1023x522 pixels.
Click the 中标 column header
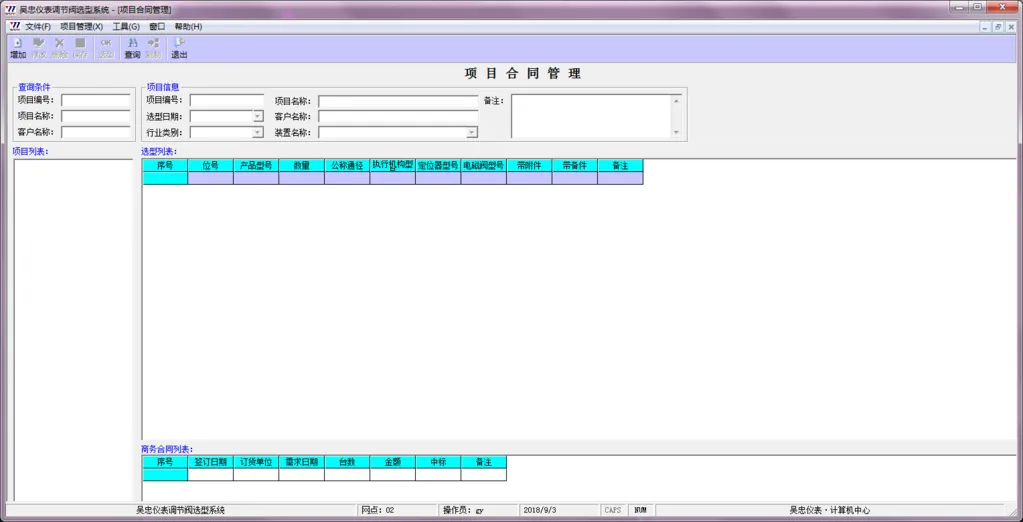pyautogui.click(x=438, y=462)
